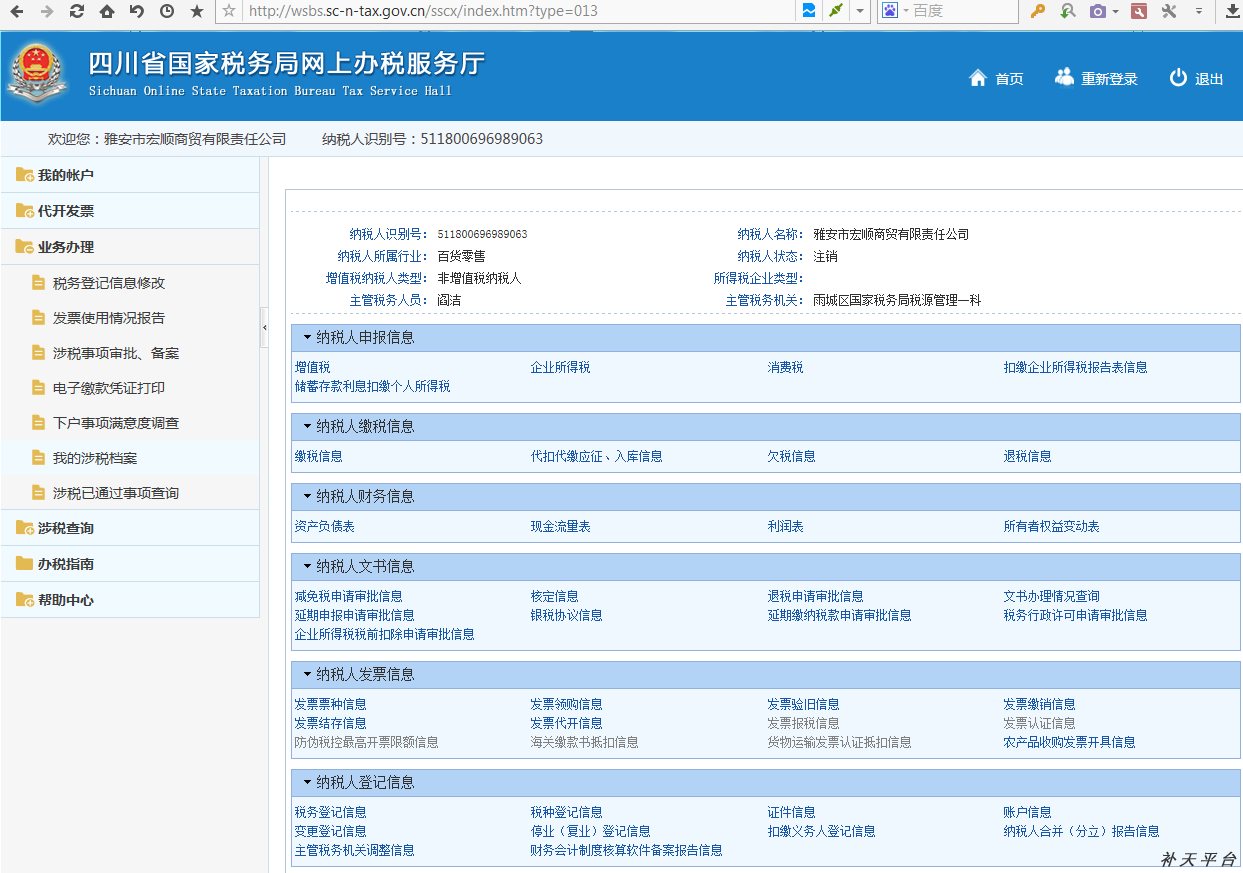
Task: Bookmark this page with outline star
Action: (x=229, y=11)
